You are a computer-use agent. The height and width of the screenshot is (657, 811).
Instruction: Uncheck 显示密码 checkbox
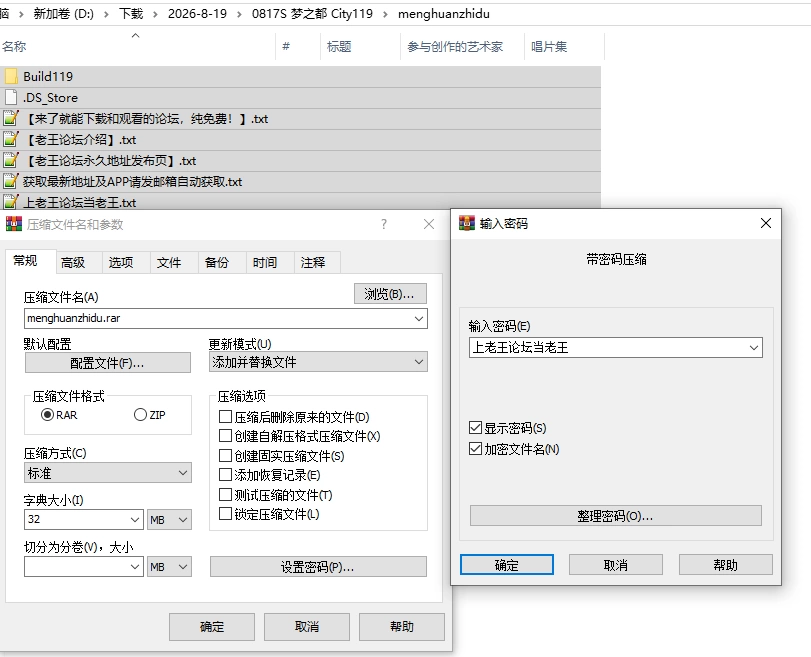coord(475,428)
